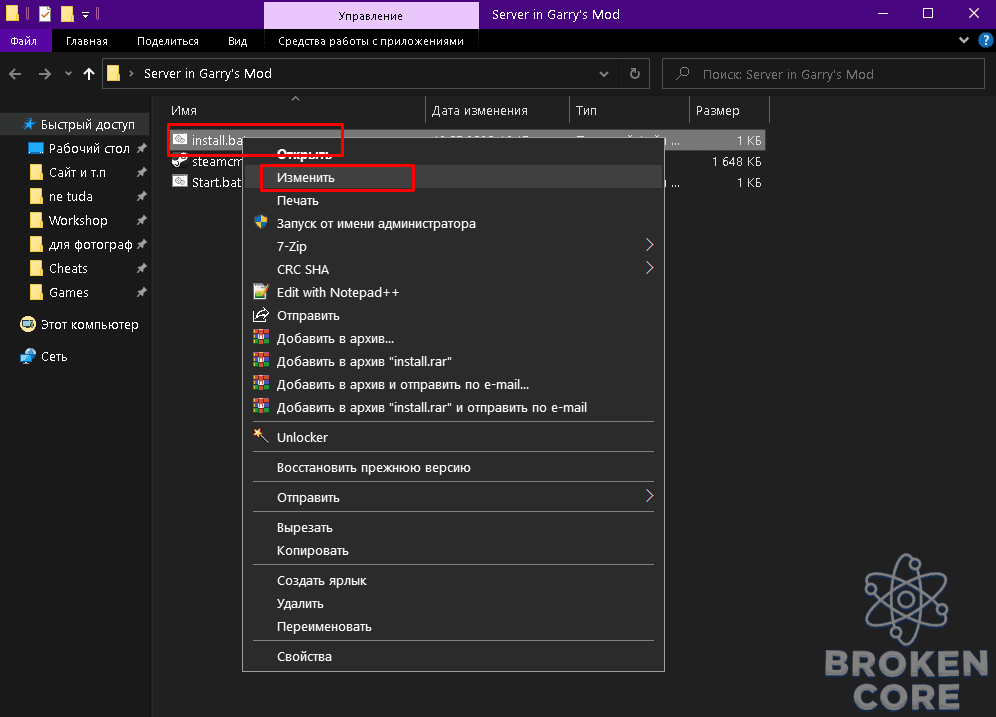Image resolution: width=996 pixels, height=717 pixels.
Task: Refresh the folder using the refresh icon
Action: point(635,74)
